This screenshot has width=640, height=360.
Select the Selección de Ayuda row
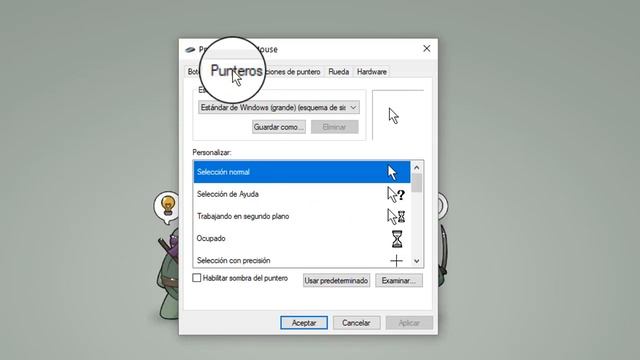pos(302,194)
